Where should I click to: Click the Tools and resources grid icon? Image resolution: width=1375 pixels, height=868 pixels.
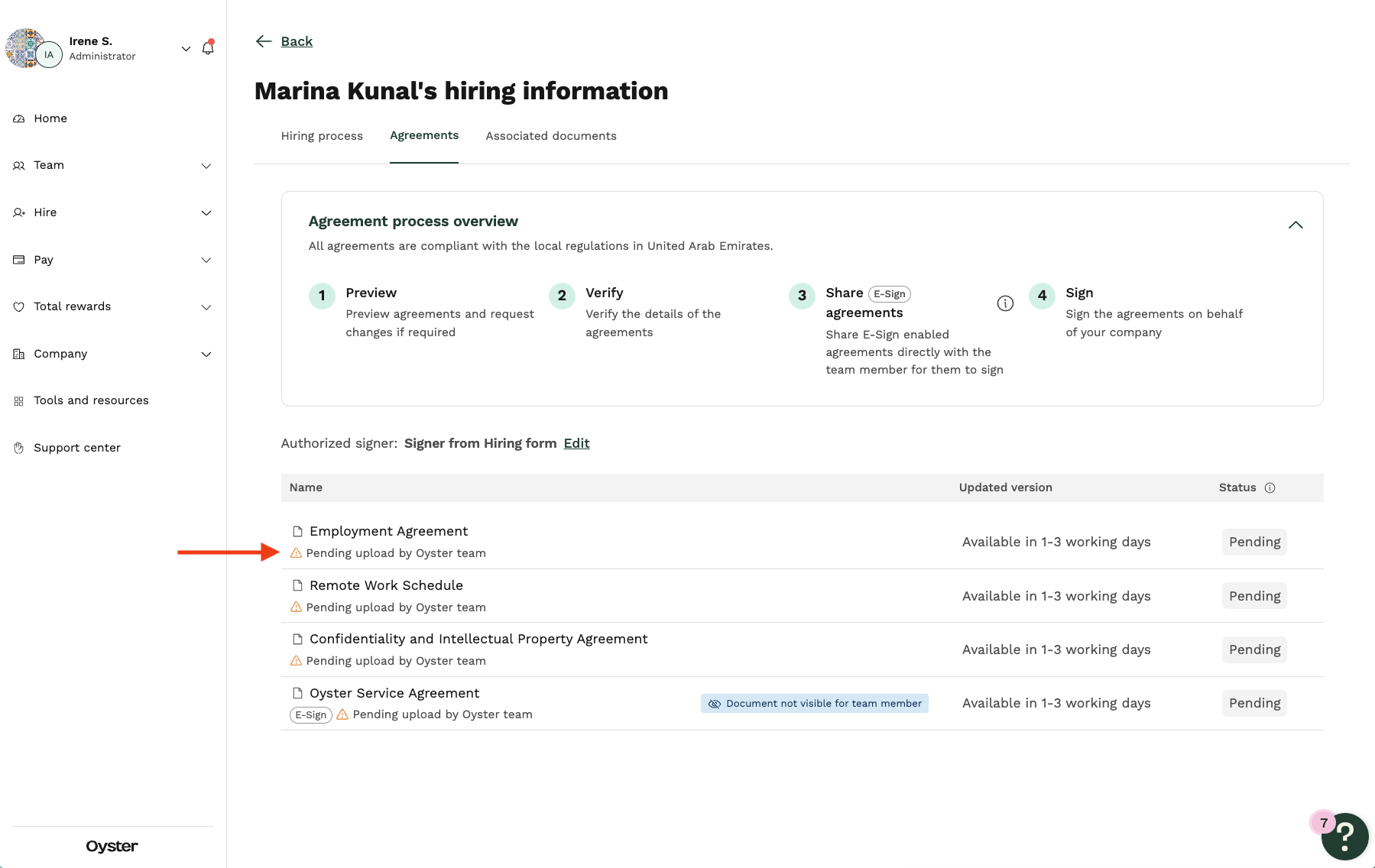tap(19, 400)
